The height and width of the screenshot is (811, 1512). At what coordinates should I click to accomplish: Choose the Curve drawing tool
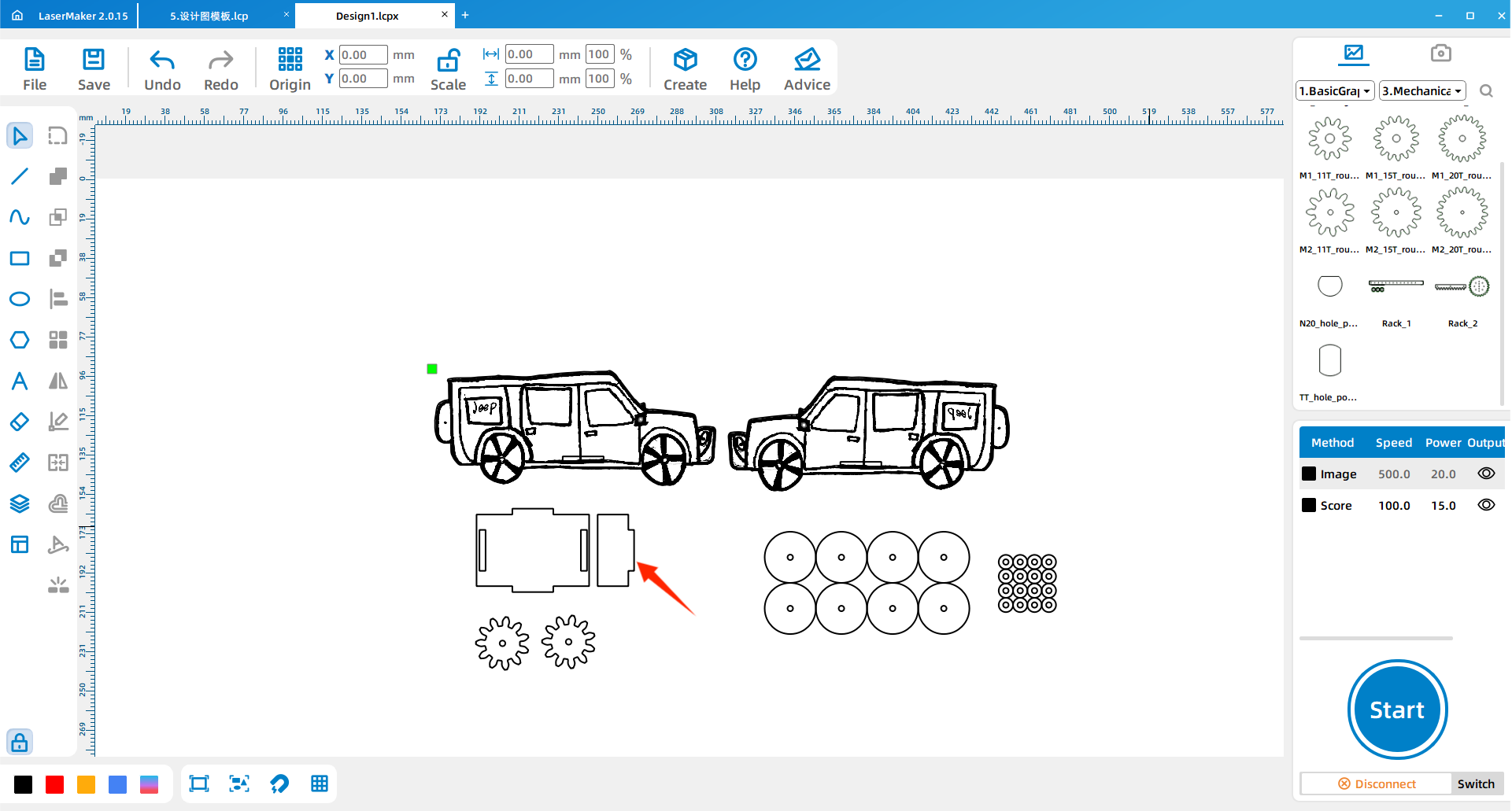point(20,217)
